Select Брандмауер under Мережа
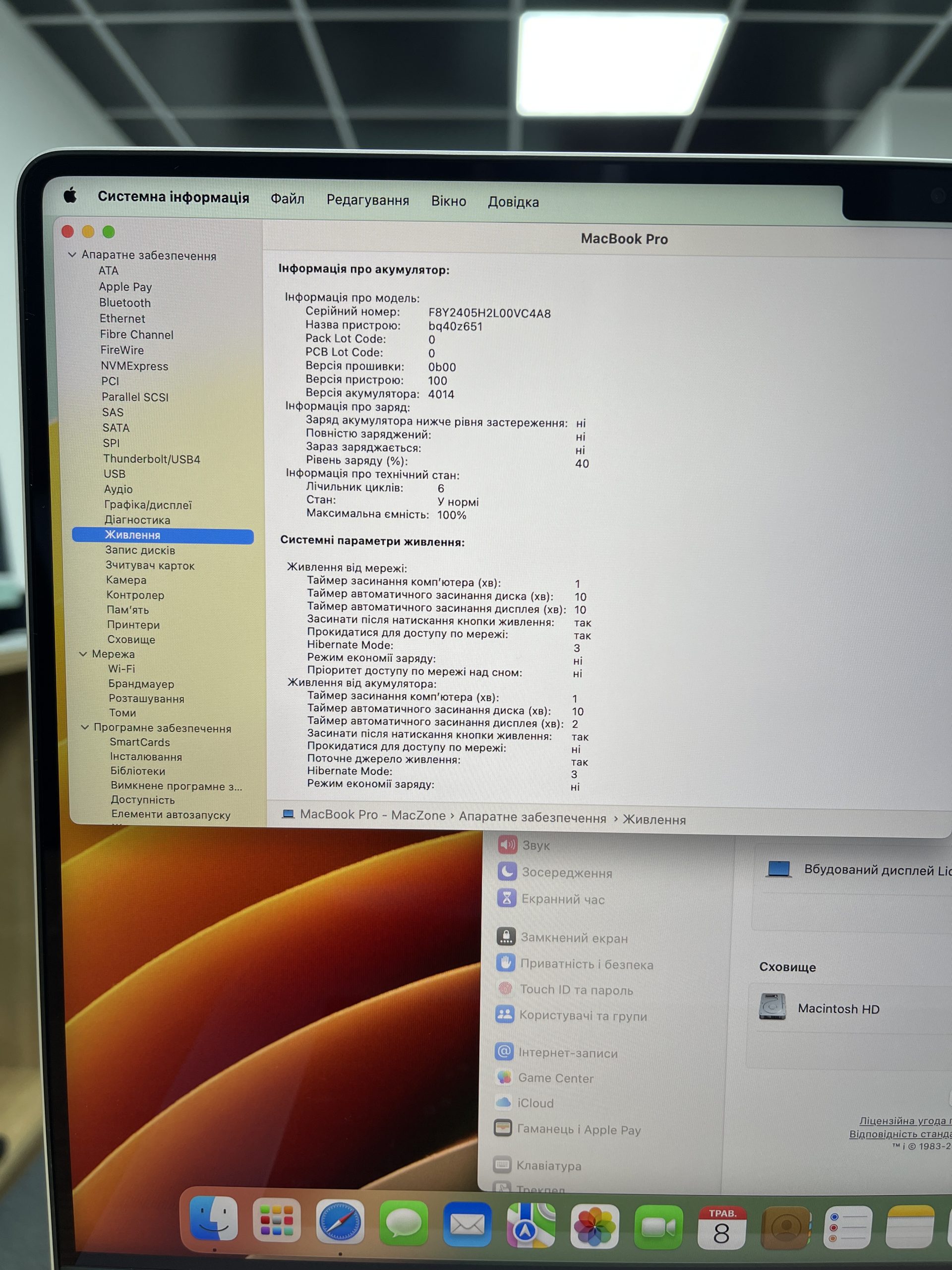952x1270 pixels. pyautogui.click(x=141, y=684)
